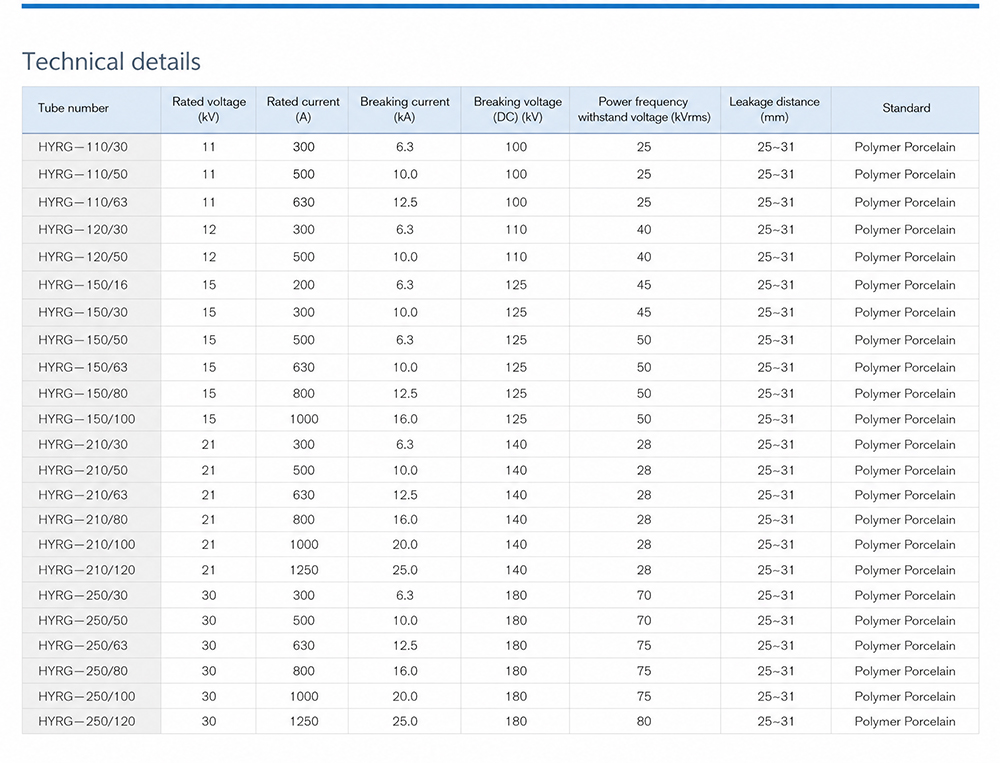Screen dimensions: 1000x763
Task: Click tube number "HYRG—210/50"
Action: coord(83,470)
